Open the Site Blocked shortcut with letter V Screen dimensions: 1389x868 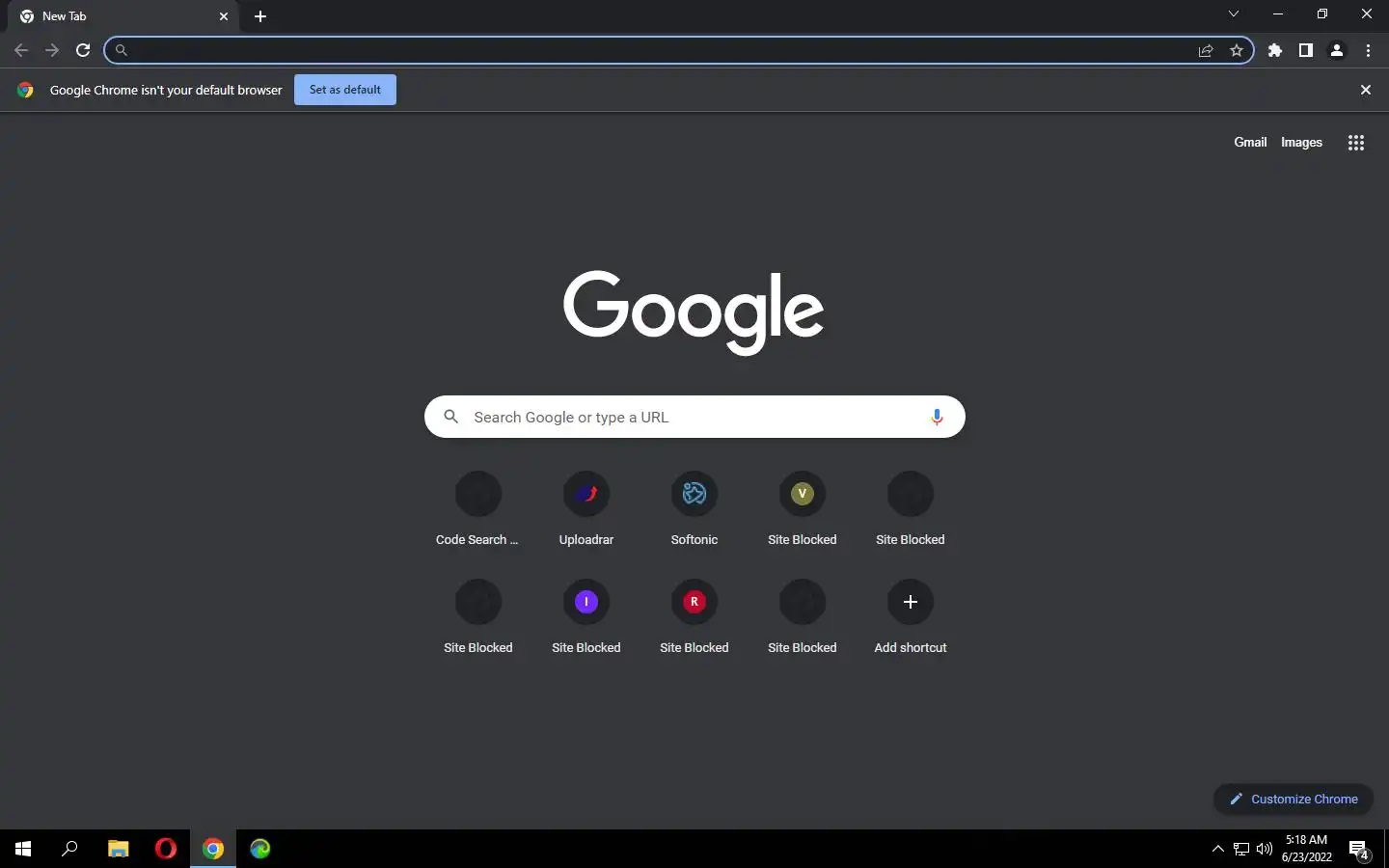pyautogui.click(x=803, y=509)
